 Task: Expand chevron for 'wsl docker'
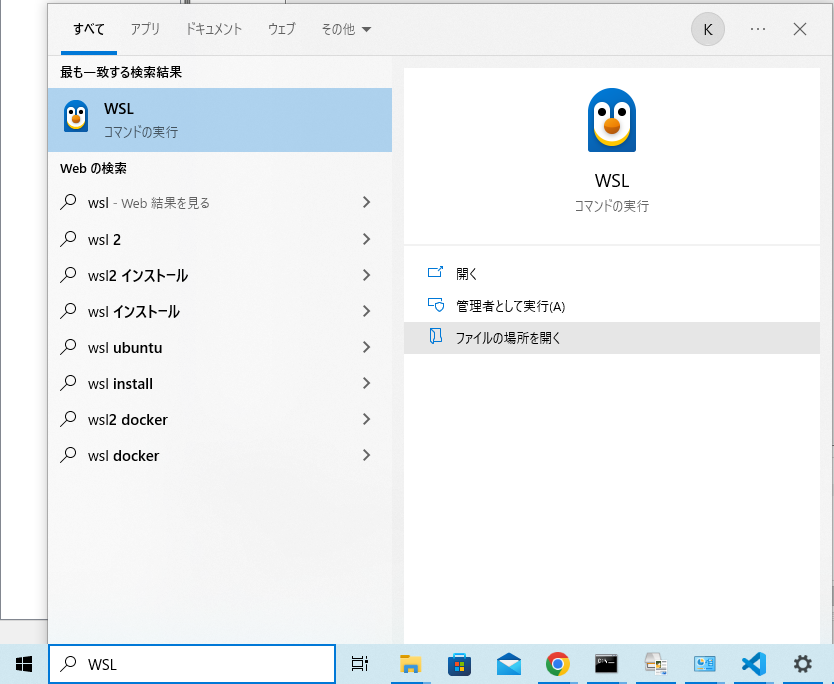tap(366, 455)
